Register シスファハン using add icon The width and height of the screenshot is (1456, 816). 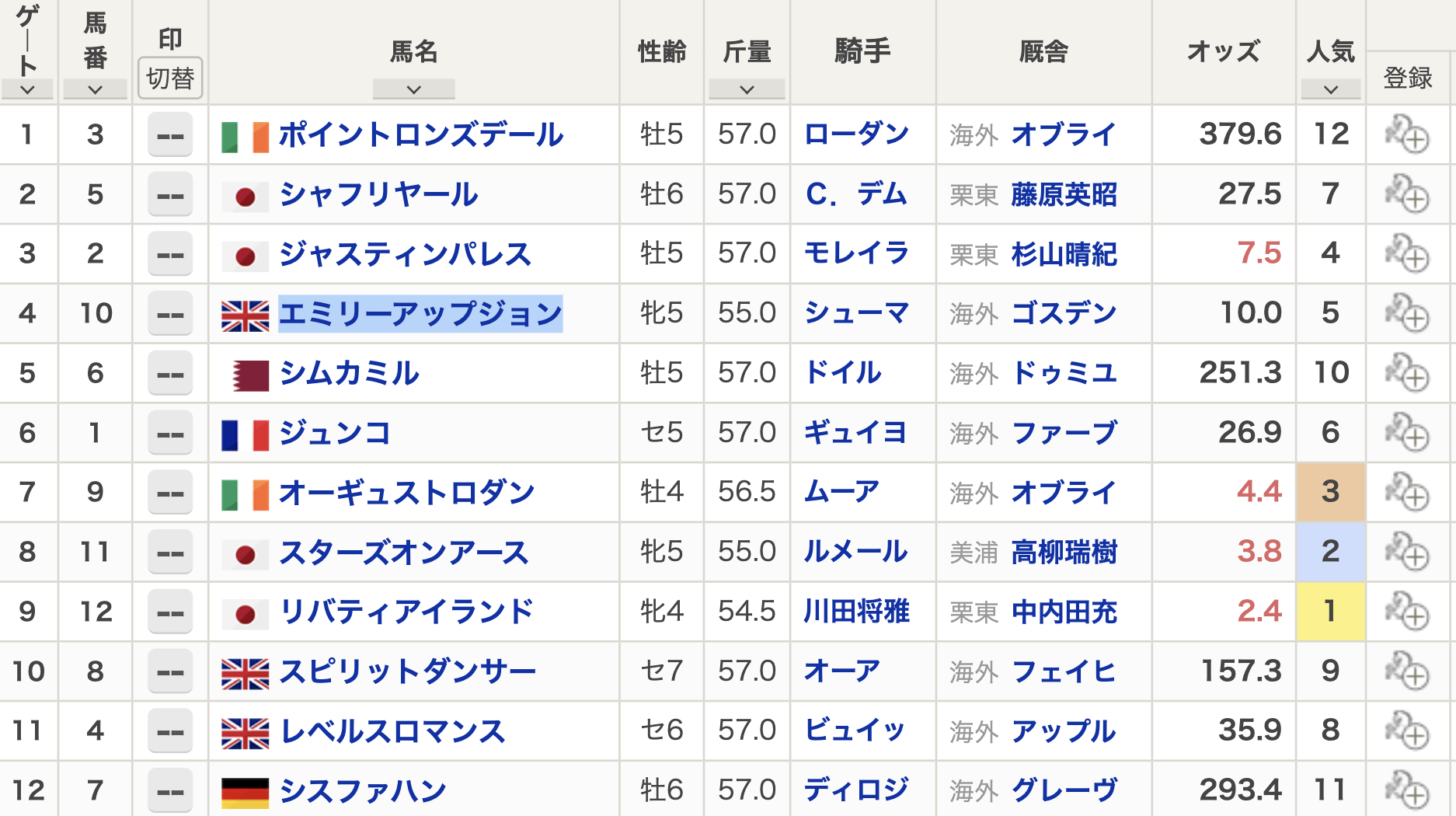pyautogui.click(x=1406, y=790)
